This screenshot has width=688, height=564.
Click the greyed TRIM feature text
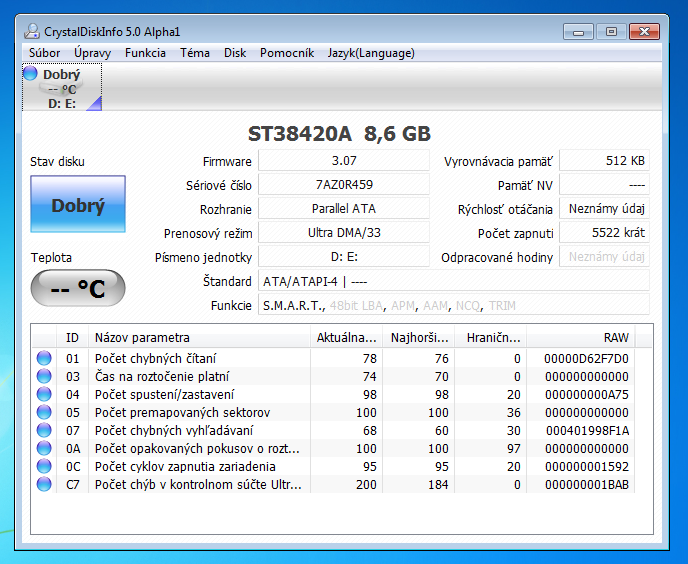coord(502,305)
